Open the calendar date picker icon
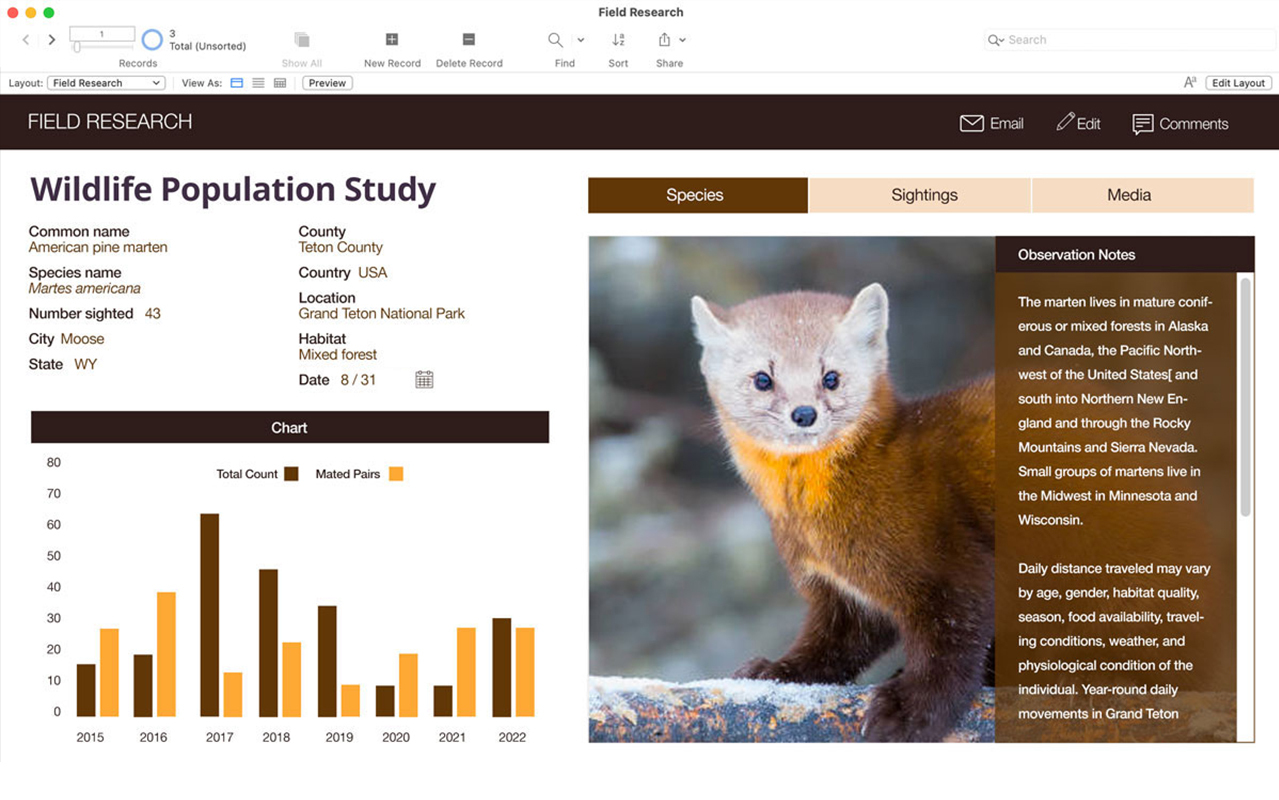 click(x=424, y=380)
